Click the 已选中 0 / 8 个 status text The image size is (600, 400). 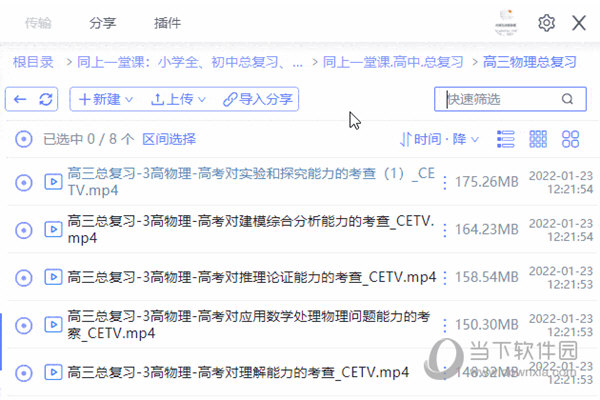(89, 139)
